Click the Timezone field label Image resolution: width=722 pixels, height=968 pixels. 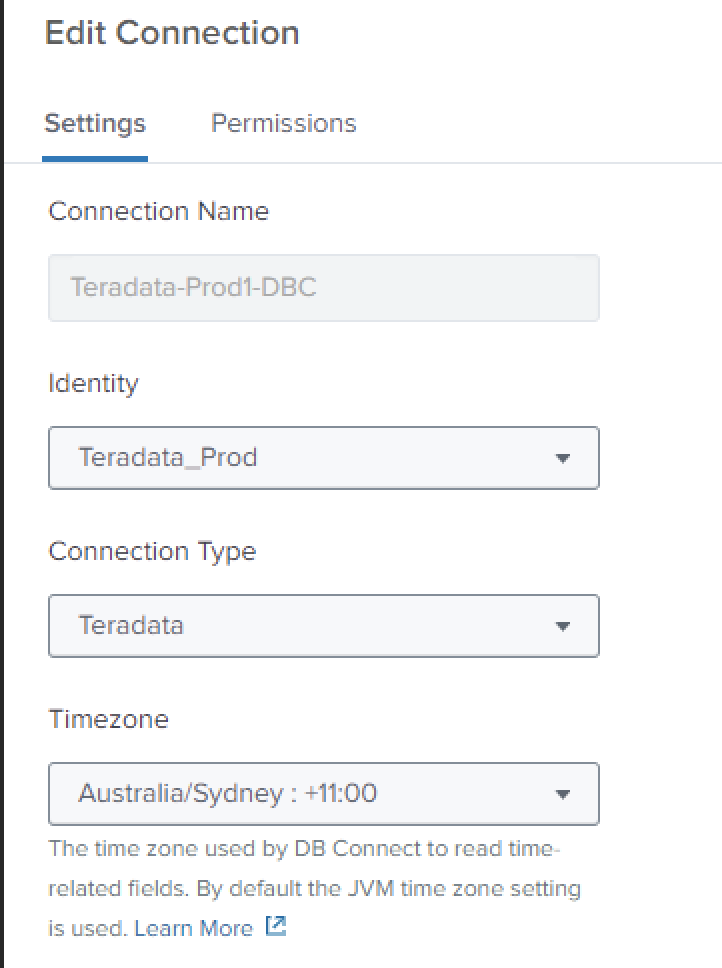[108, 719]
